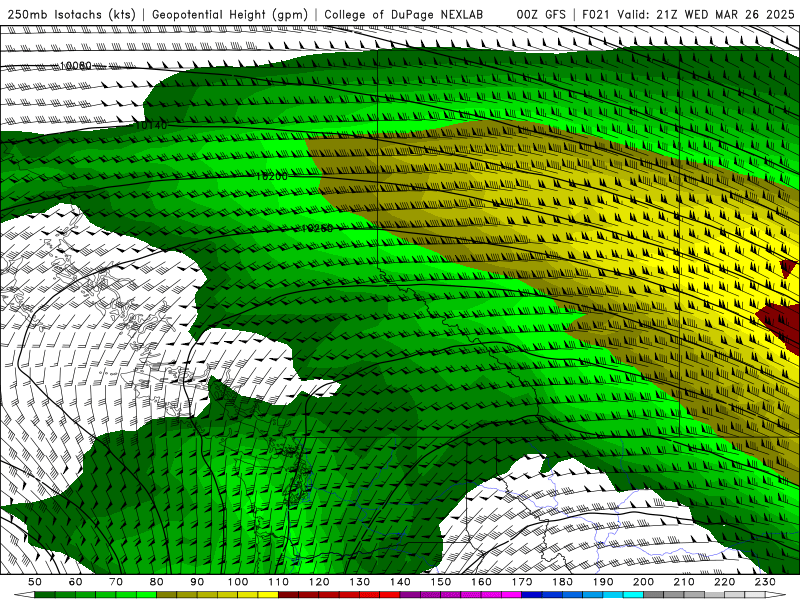Click the 'F021' forecast hour text
800x600 pixels.
pos(596,14)
